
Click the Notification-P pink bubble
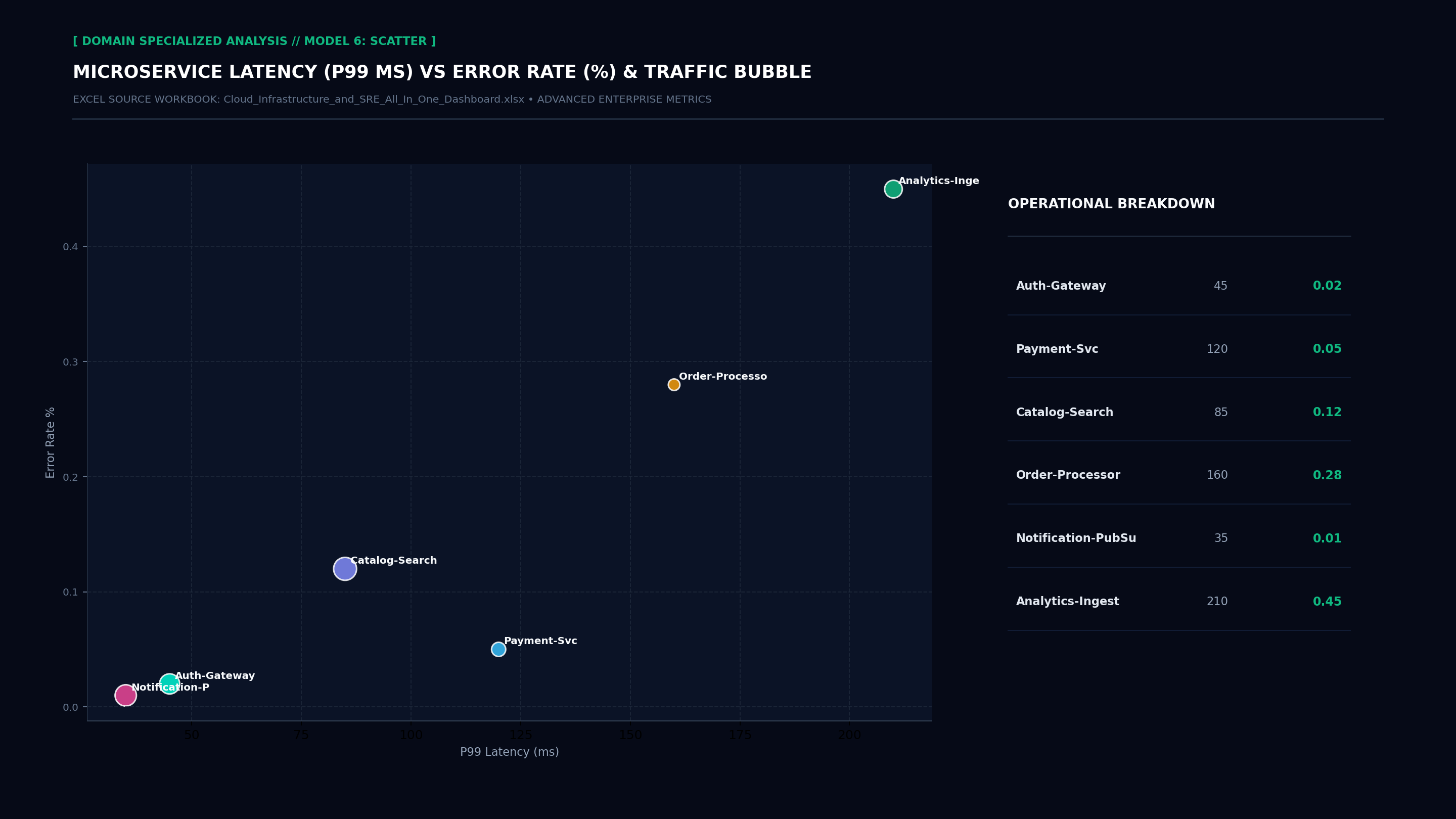coord(125,695)
